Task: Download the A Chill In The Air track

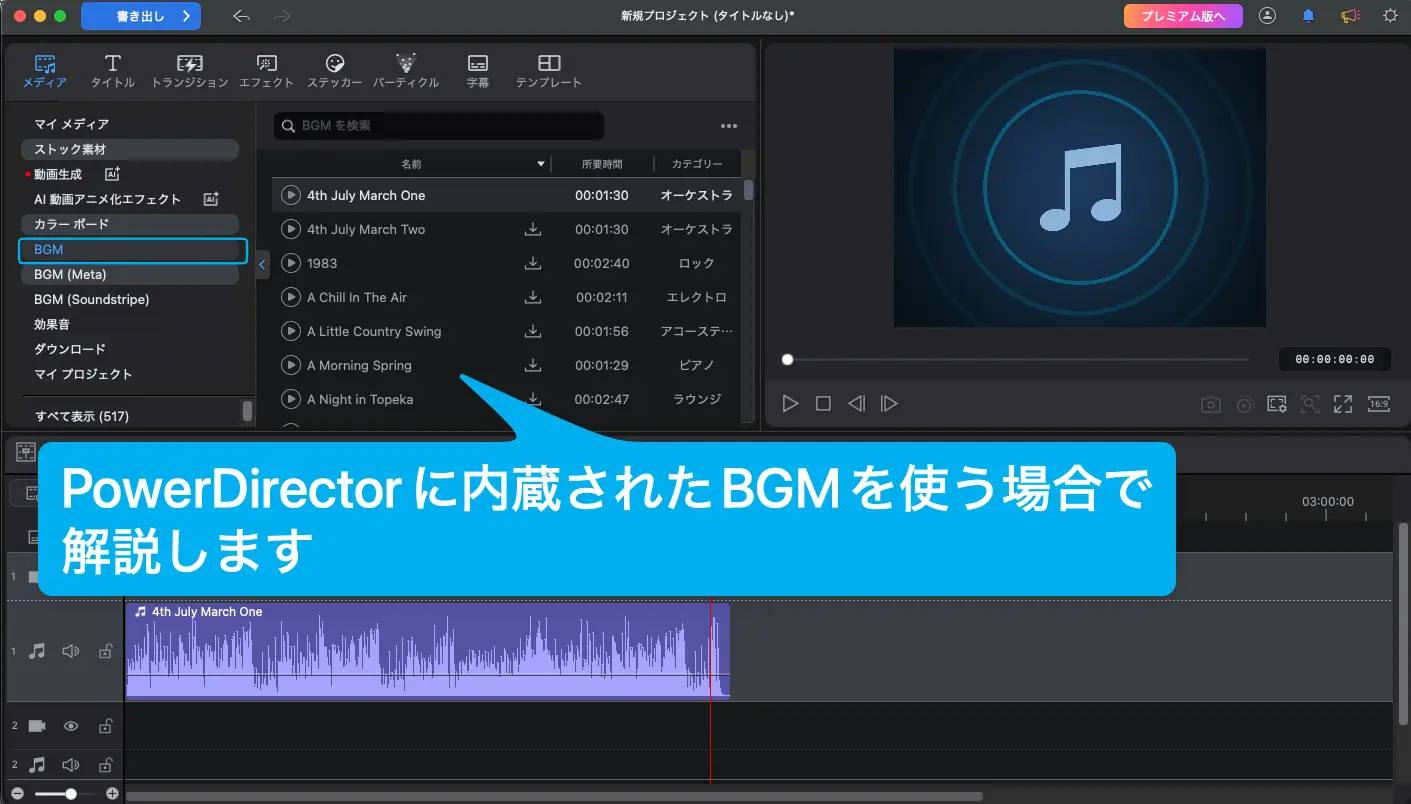Action: (533, 297)
